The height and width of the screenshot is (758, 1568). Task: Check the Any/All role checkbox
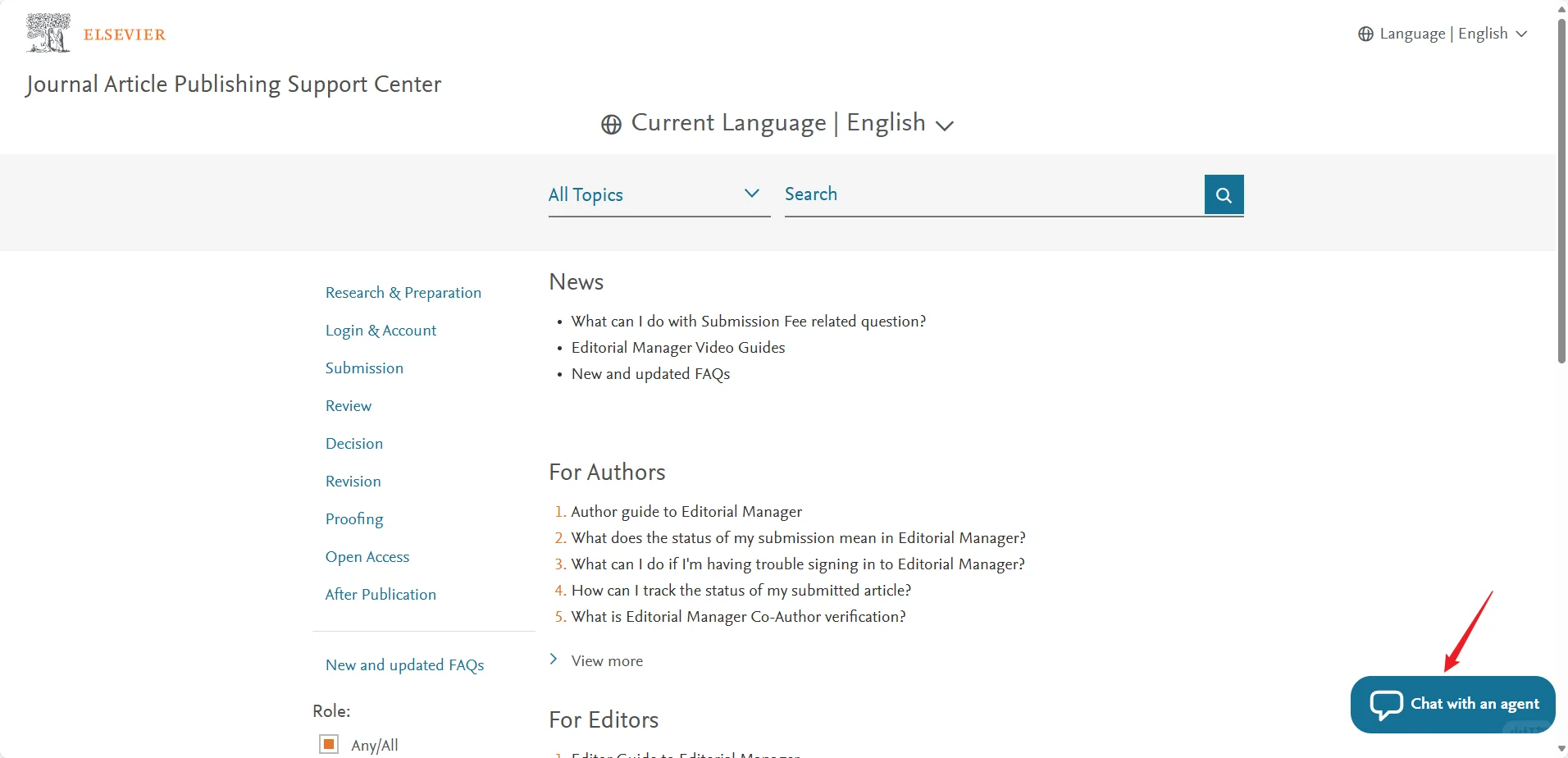pyautogui.click(x=328, y=743)
